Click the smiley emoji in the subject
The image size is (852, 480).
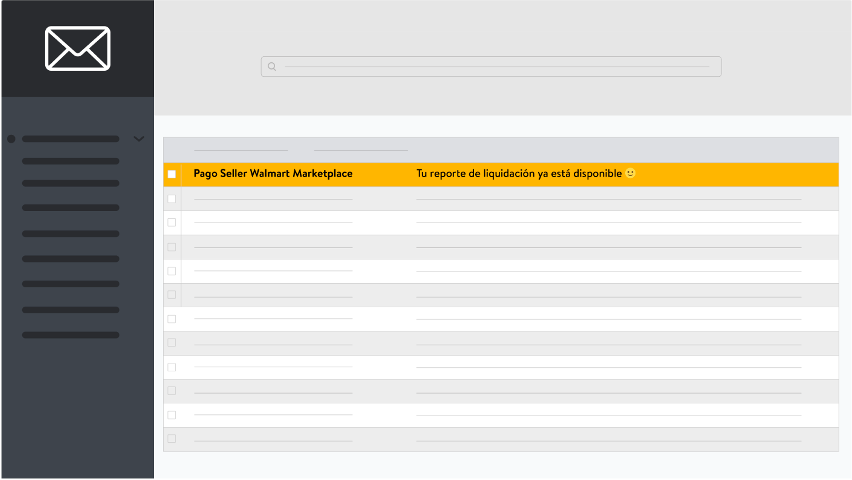630,173
